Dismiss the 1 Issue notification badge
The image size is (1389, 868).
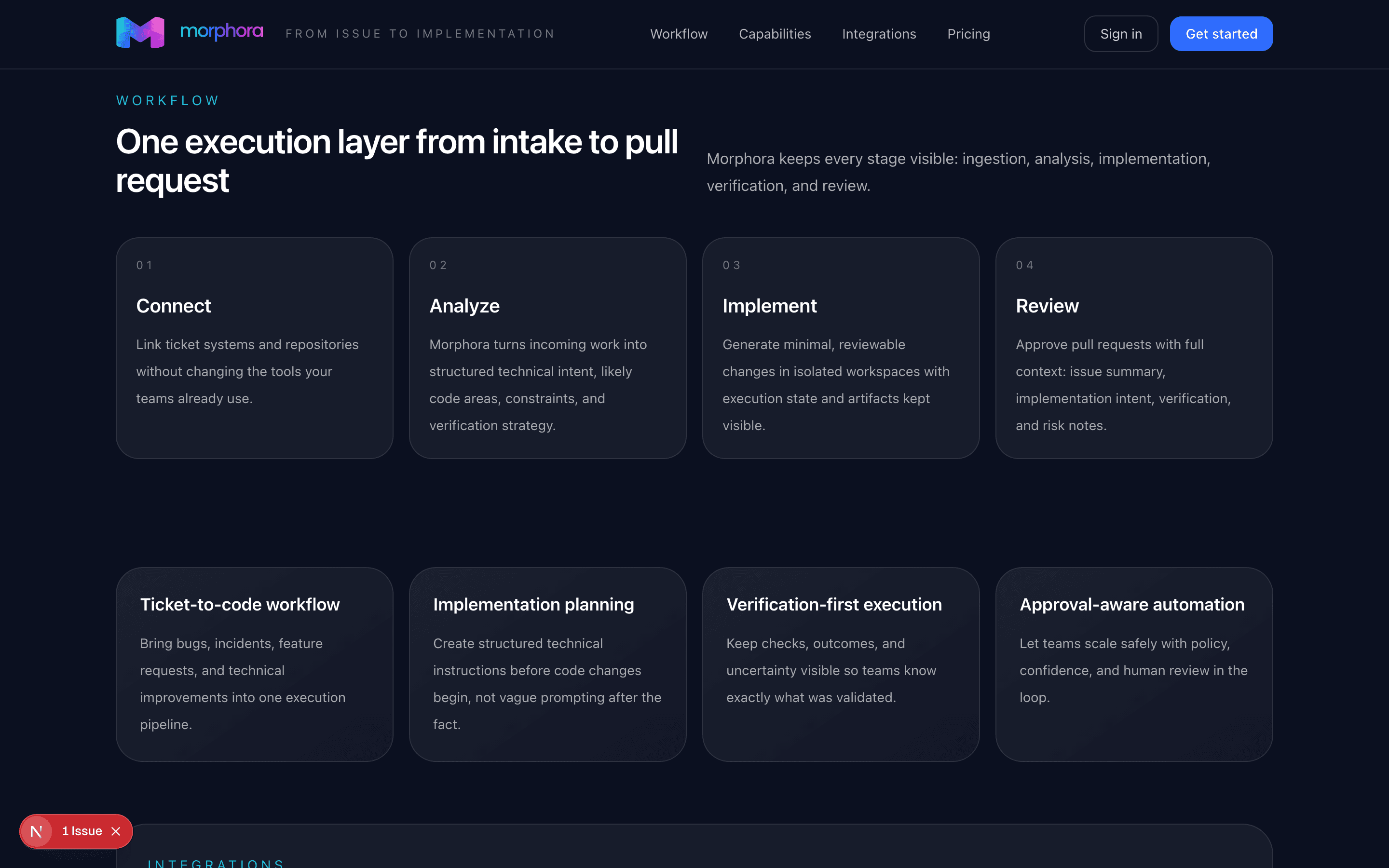[x=116, y=831]
